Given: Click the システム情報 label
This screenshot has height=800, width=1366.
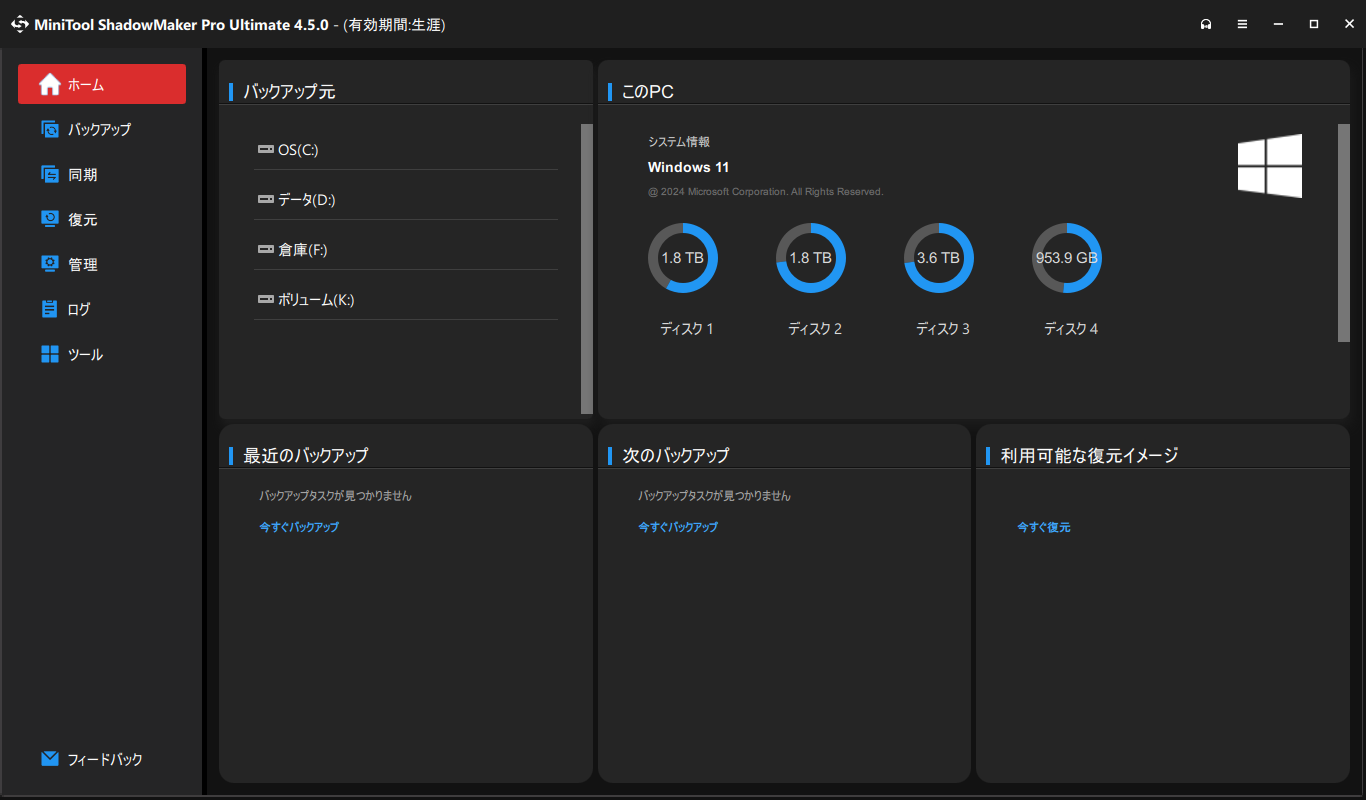Looking at the screenshot, I should click(679, 142).
